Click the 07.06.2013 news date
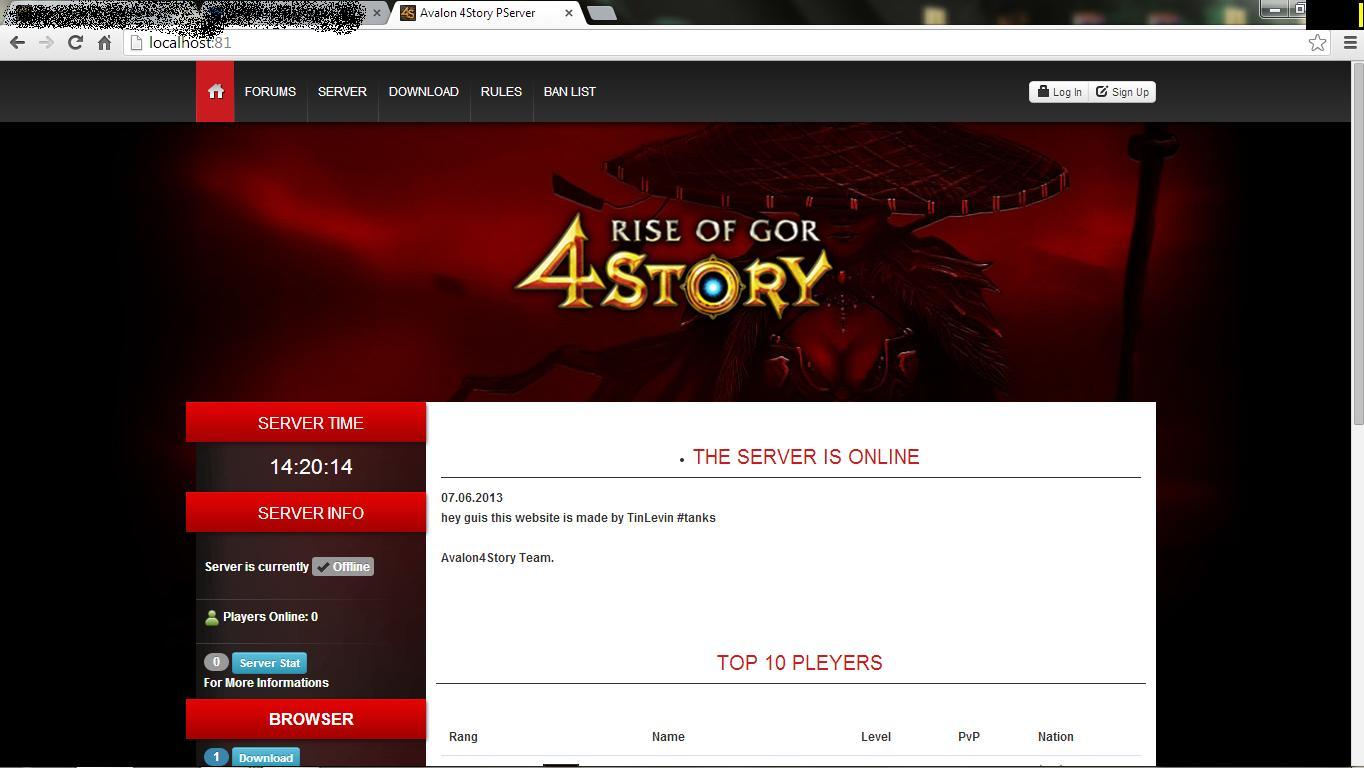The height and width of the screenshot is (768, 1364). pos(472,498)
